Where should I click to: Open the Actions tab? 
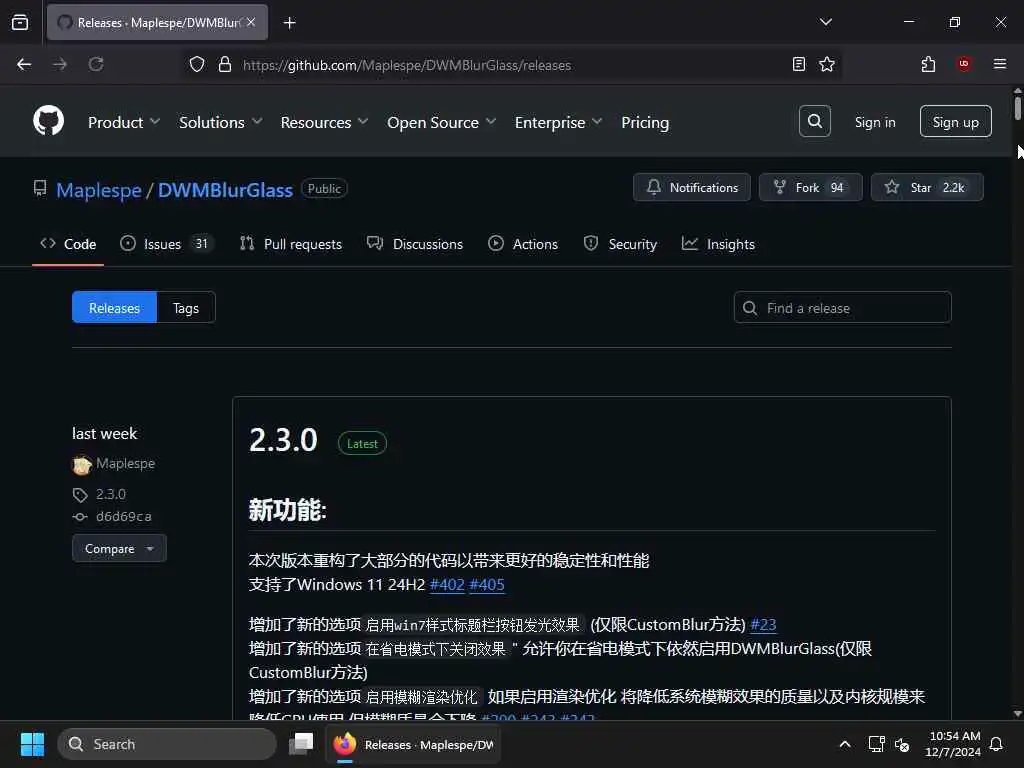(x=522, y=244)
